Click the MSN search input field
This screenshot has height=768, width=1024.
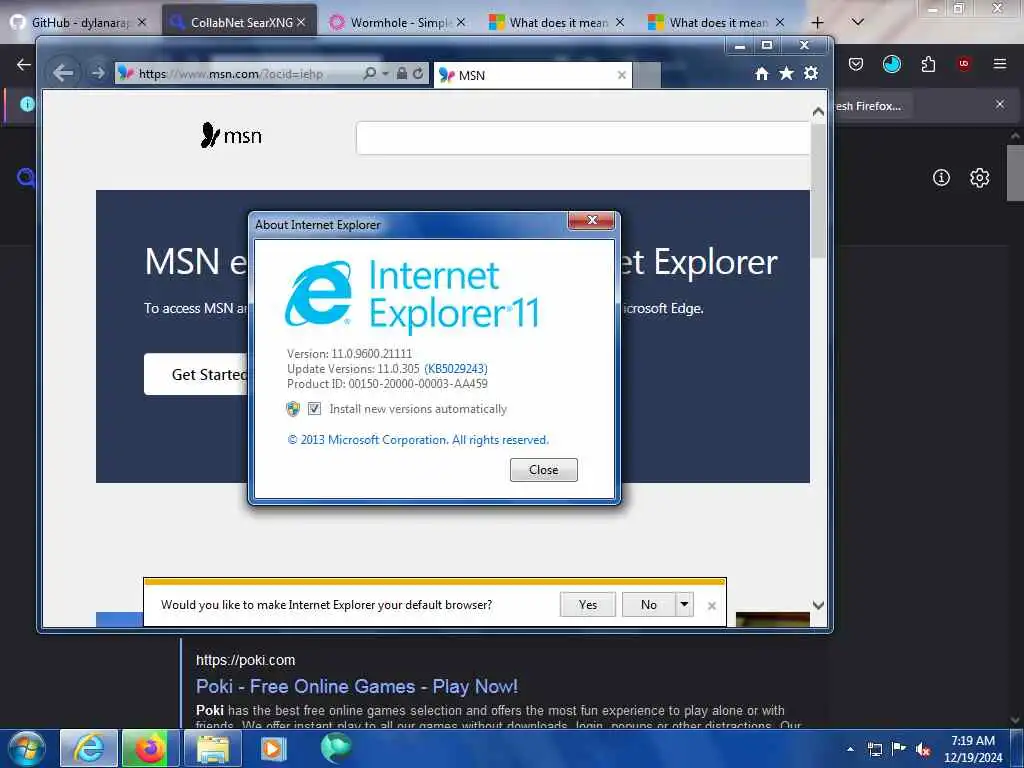click(583, 138)
